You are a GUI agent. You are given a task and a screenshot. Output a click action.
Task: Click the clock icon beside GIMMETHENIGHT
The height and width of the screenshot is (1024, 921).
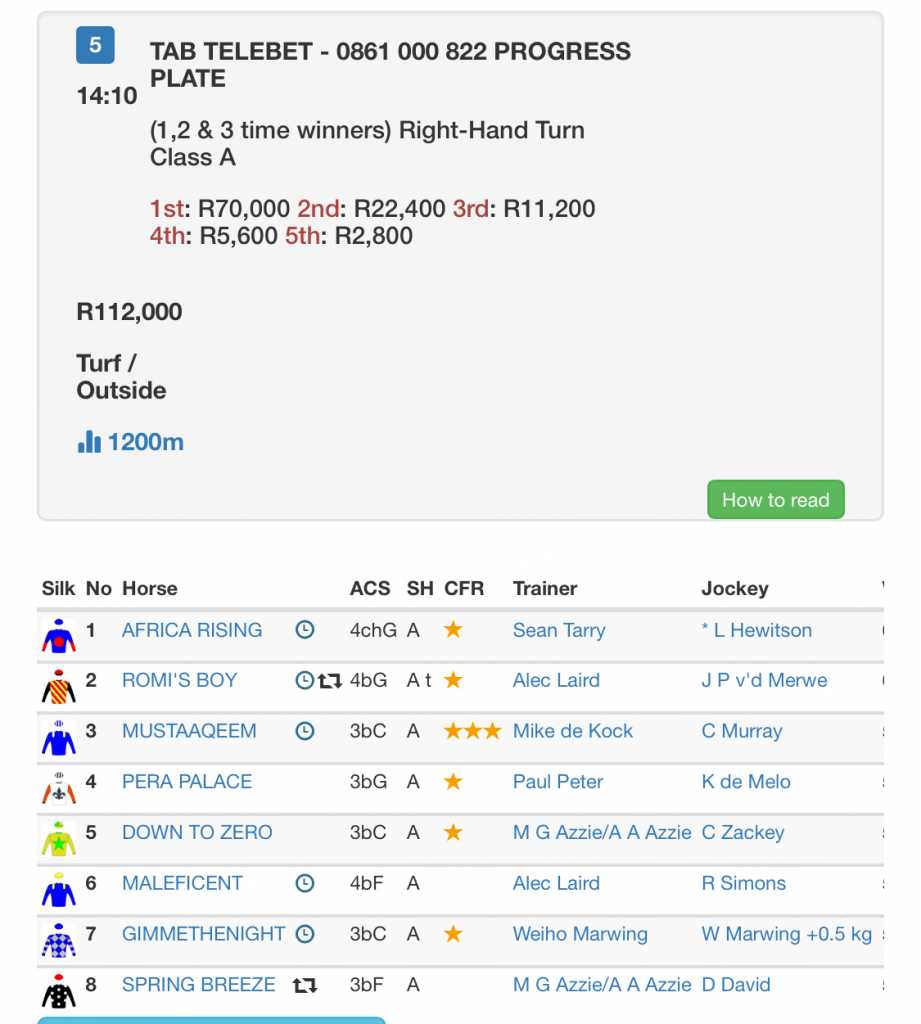(305, 934)
